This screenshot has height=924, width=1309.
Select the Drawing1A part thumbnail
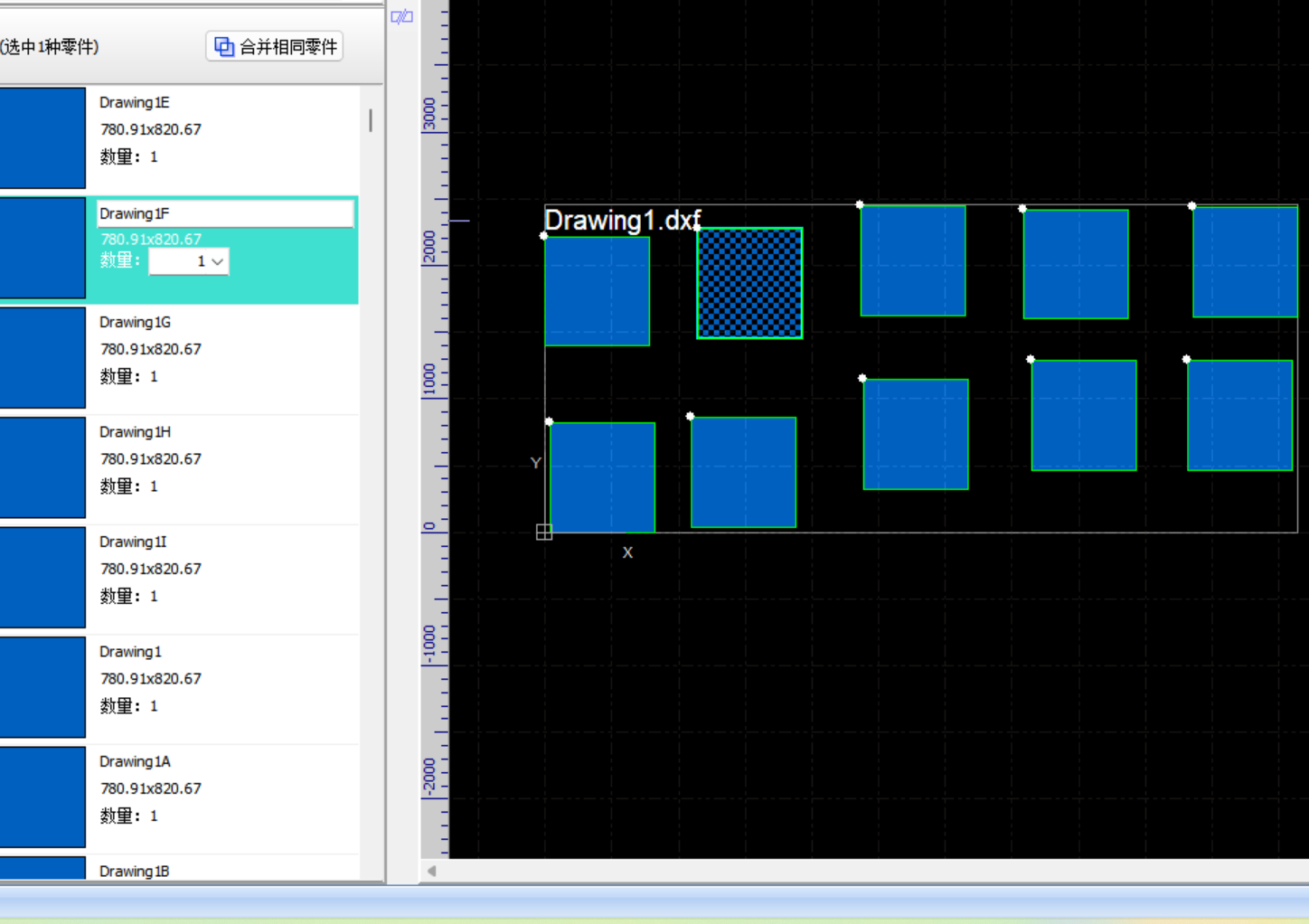coord(42,797)
